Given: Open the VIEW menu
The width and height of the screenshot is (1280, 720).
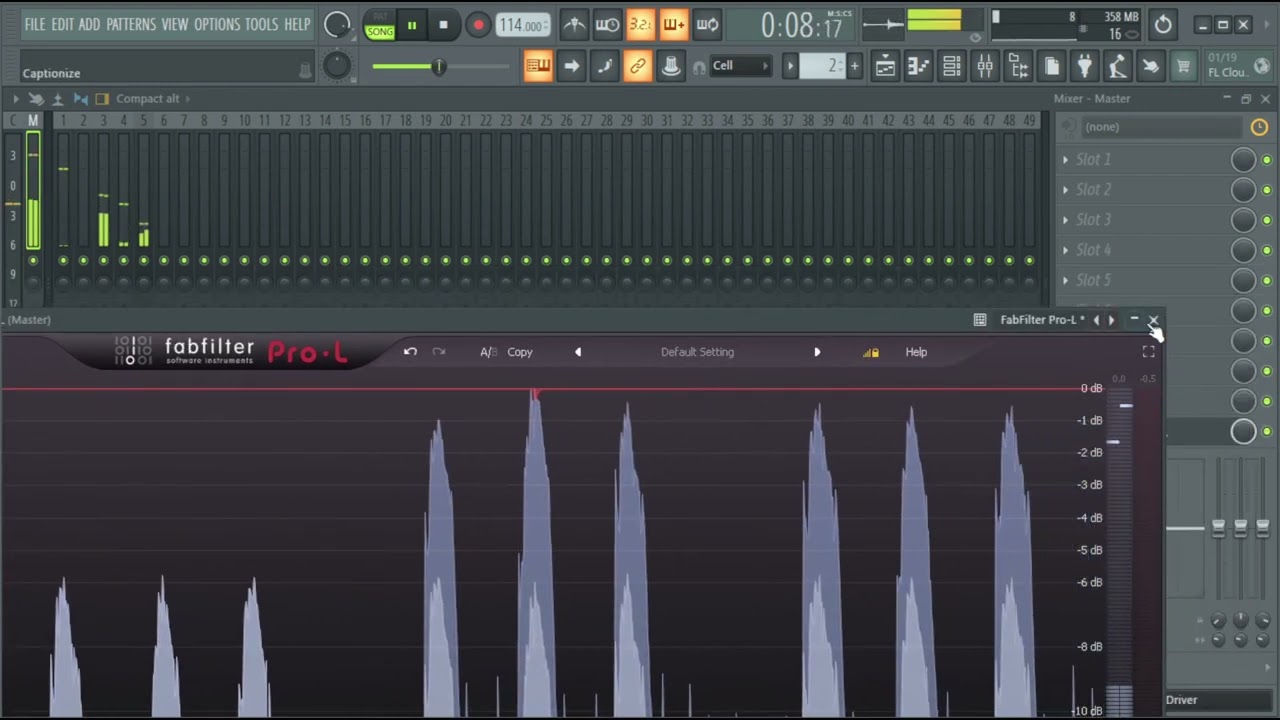Looking at the screenshot, I should [x=174, y=24].
